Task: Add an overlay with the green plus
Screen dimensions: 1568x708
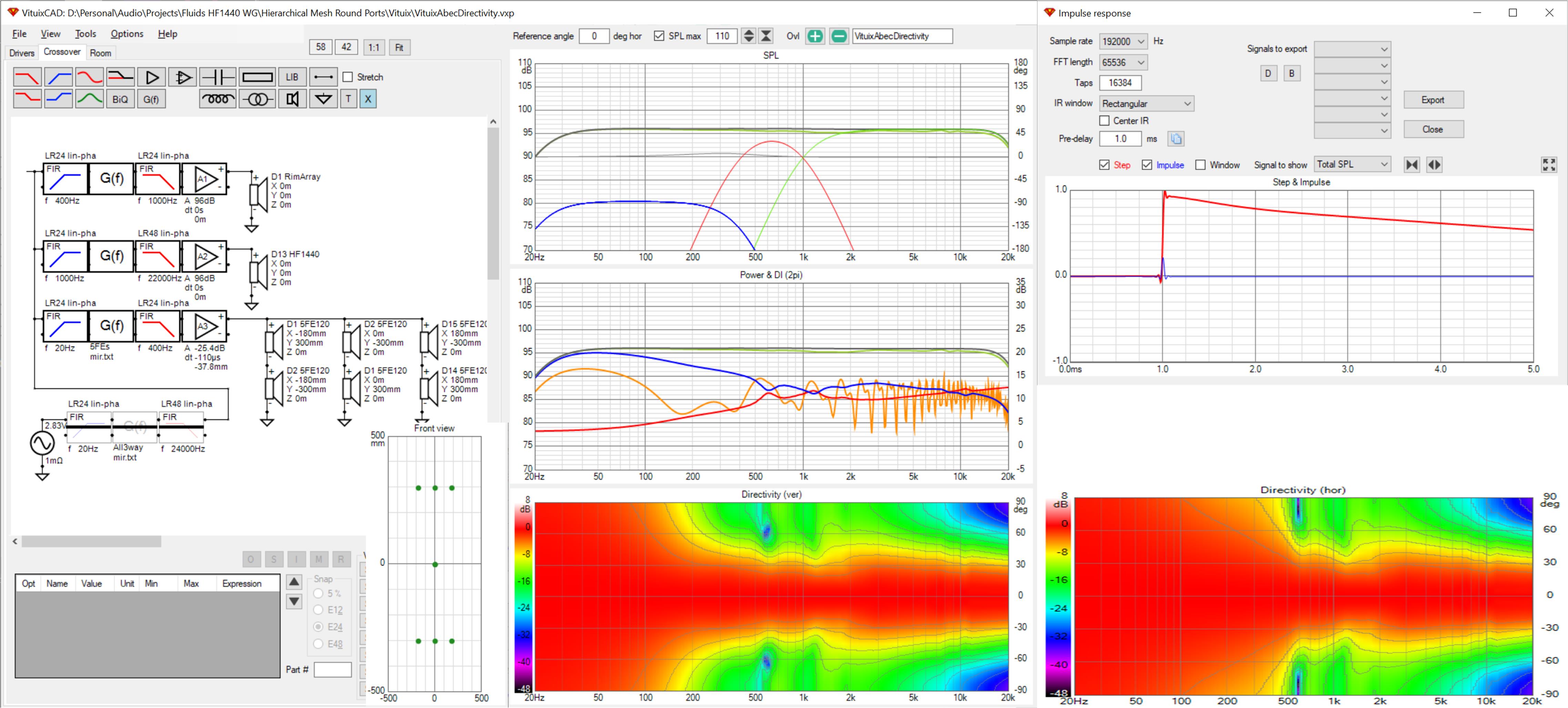Action: pyautogui.click(x=814, y=36)
